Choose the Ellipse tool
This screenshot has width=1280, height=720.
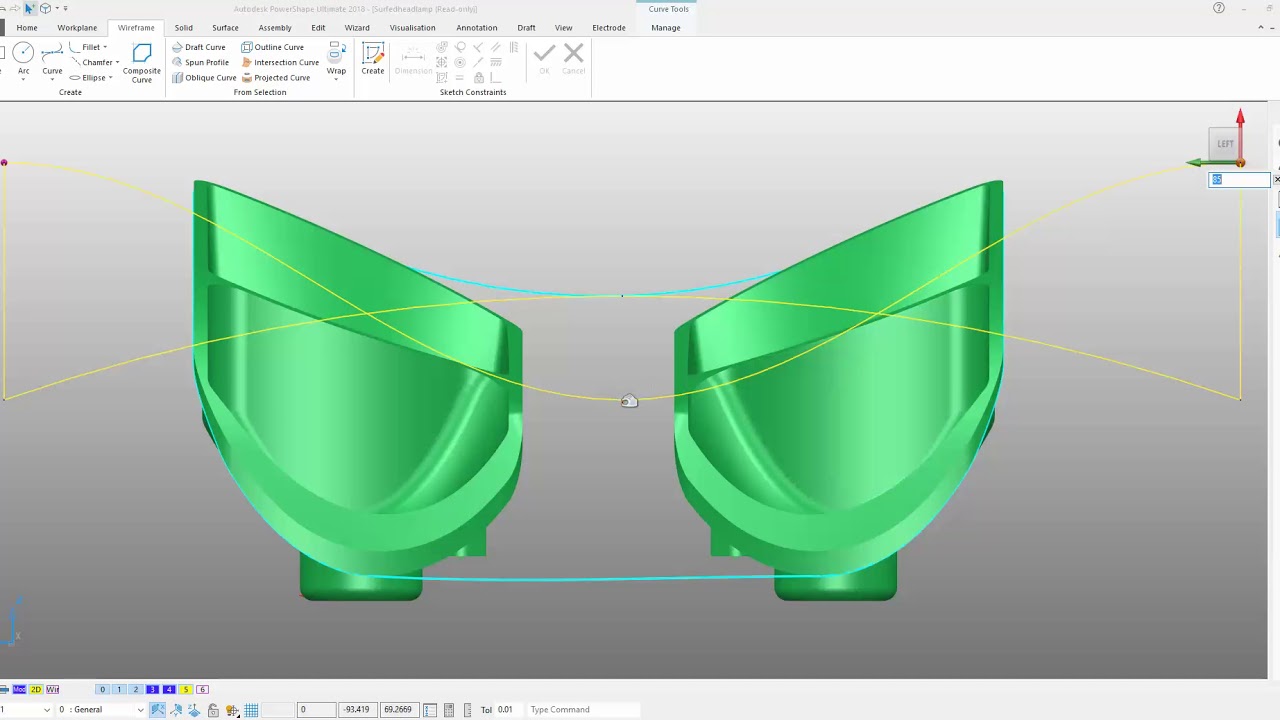88,78
